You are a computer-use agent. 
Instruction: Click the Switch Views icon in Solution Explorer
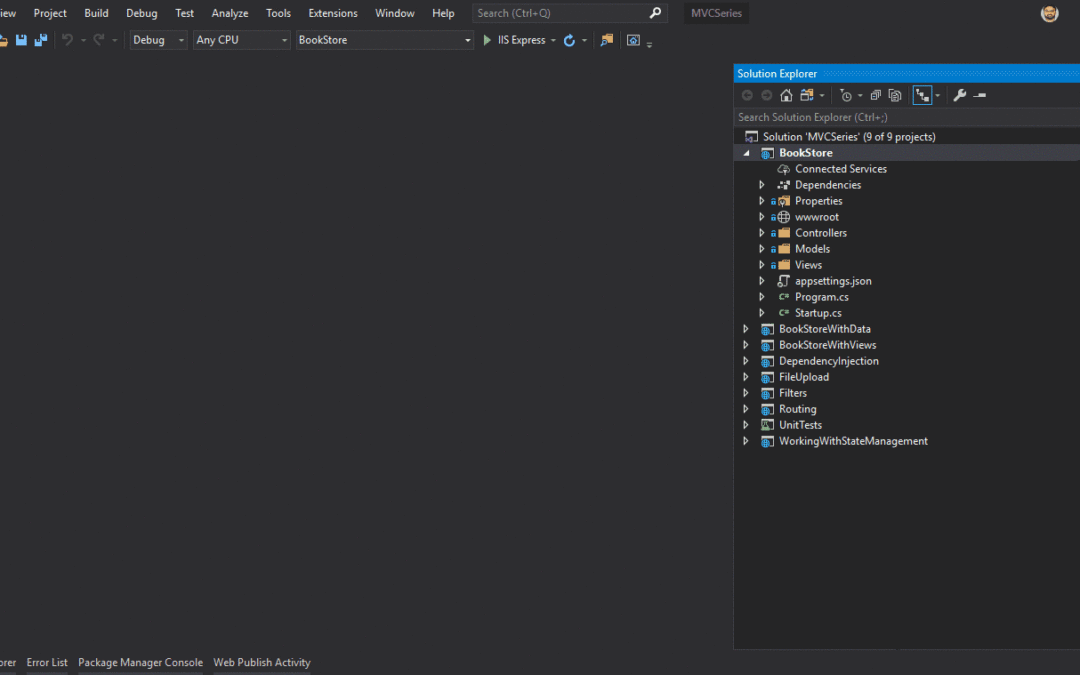click(x=807, y=95)
